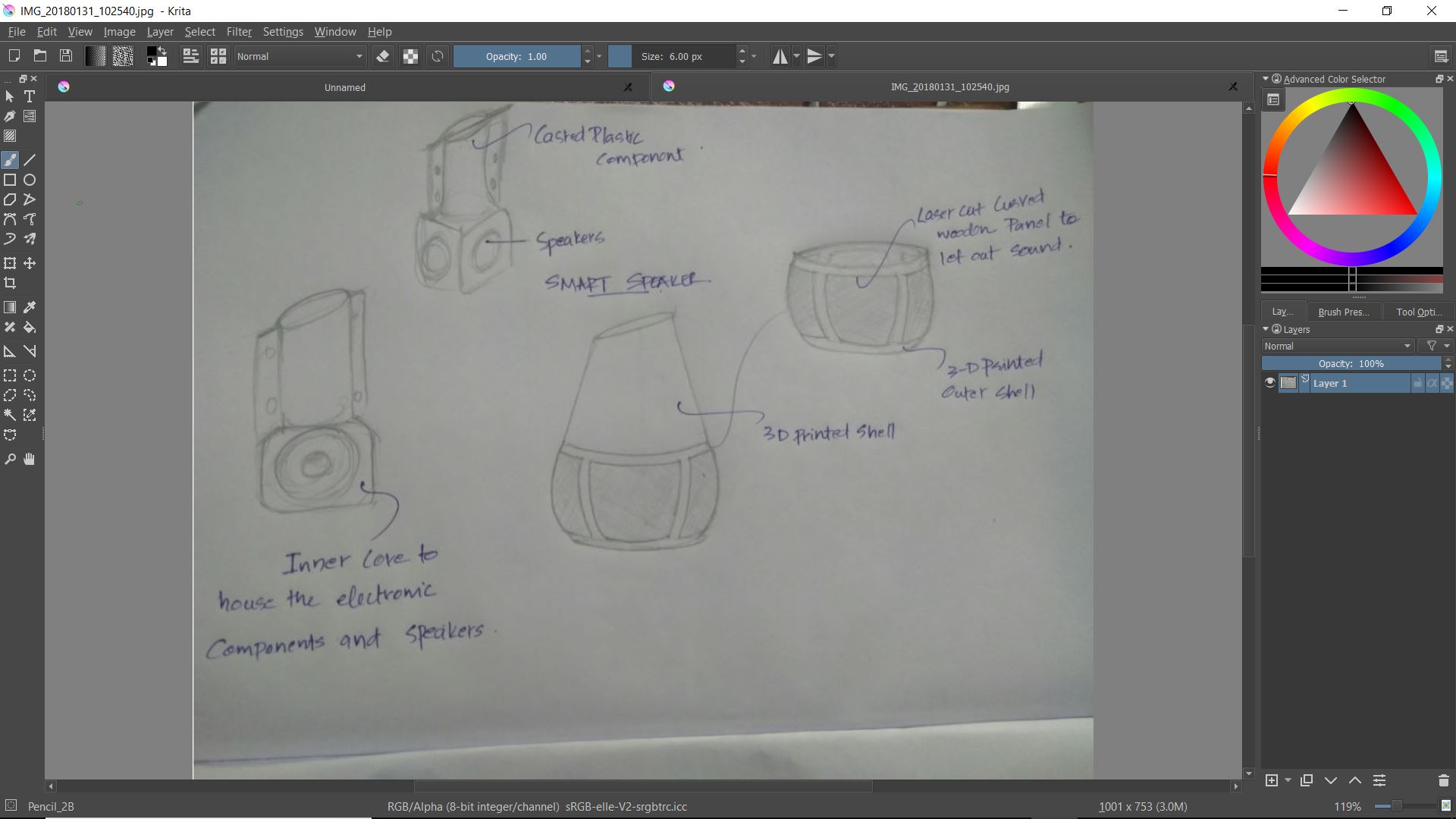This screenshot has height=819, width=1456.
Task: Choose the Fill bucket tool
Action: coord(30,328)
